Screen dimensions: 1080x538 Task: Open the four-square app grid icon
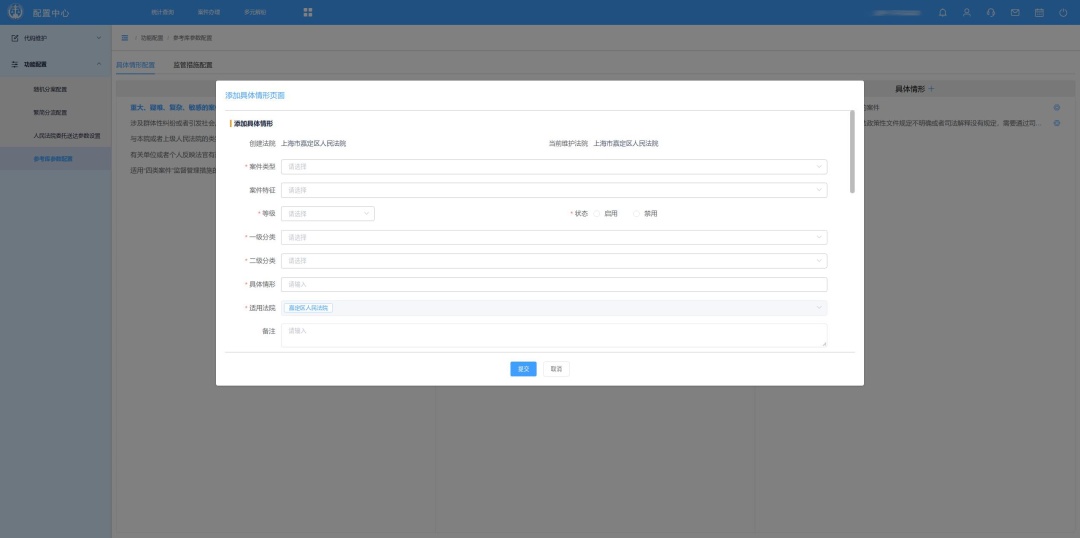pyautogui.click(x=308, y=12)
